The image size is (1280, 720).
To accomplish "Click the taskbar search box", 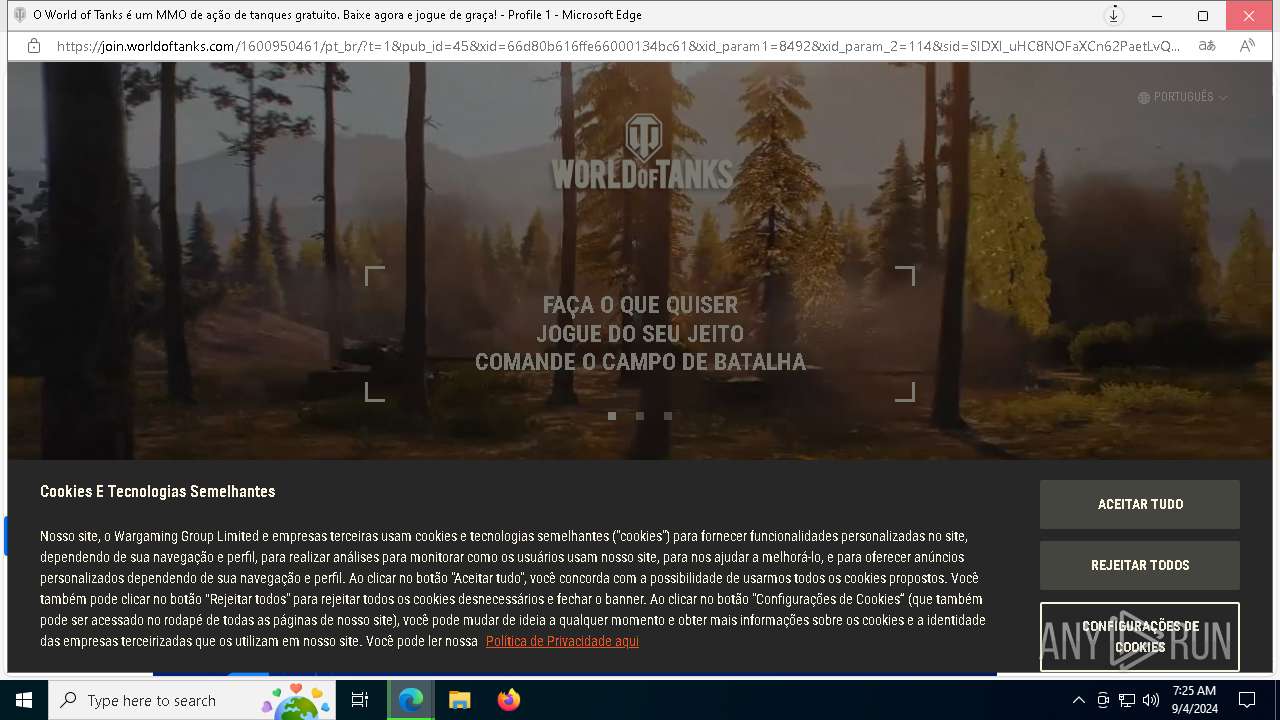I will coord(192,700).
